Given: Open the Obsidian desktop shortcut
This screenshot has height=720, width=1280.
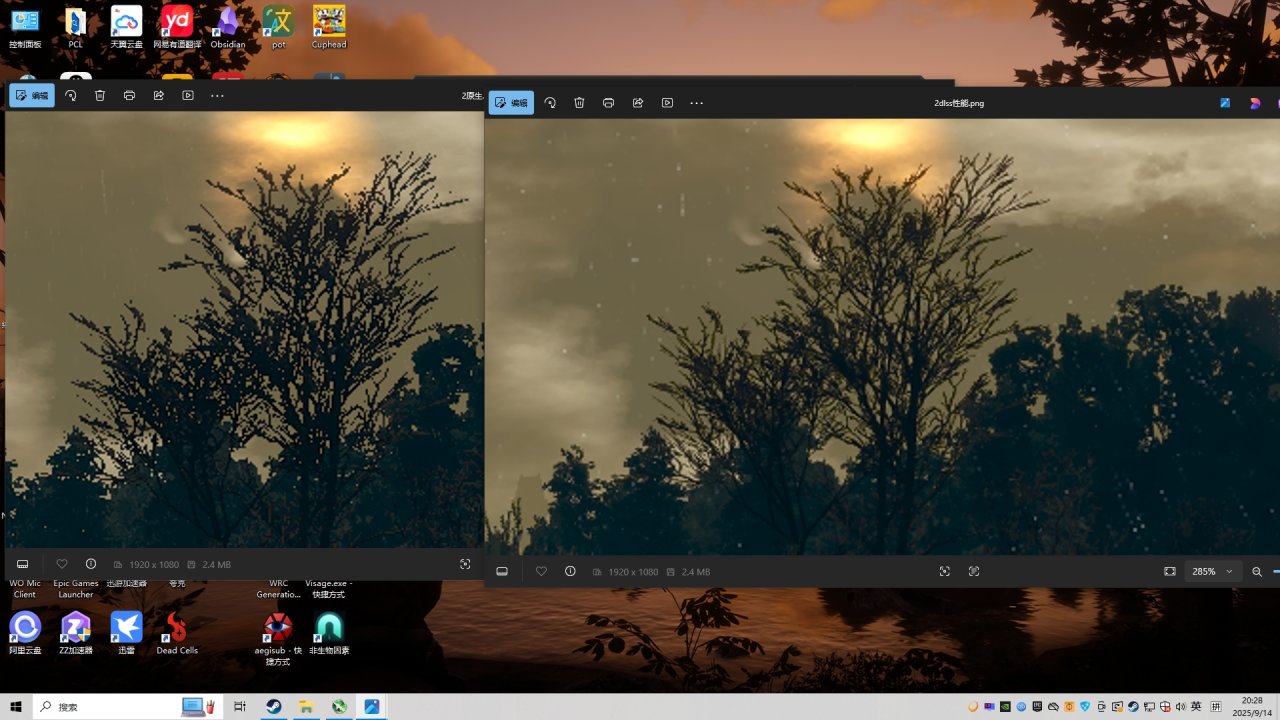Looking at the screenshot, I should click(228, 27).
